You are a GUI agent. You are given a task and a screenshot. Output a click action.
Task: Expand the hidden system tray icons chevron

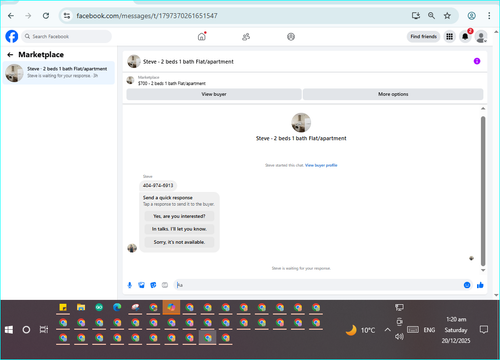(387, 330)
